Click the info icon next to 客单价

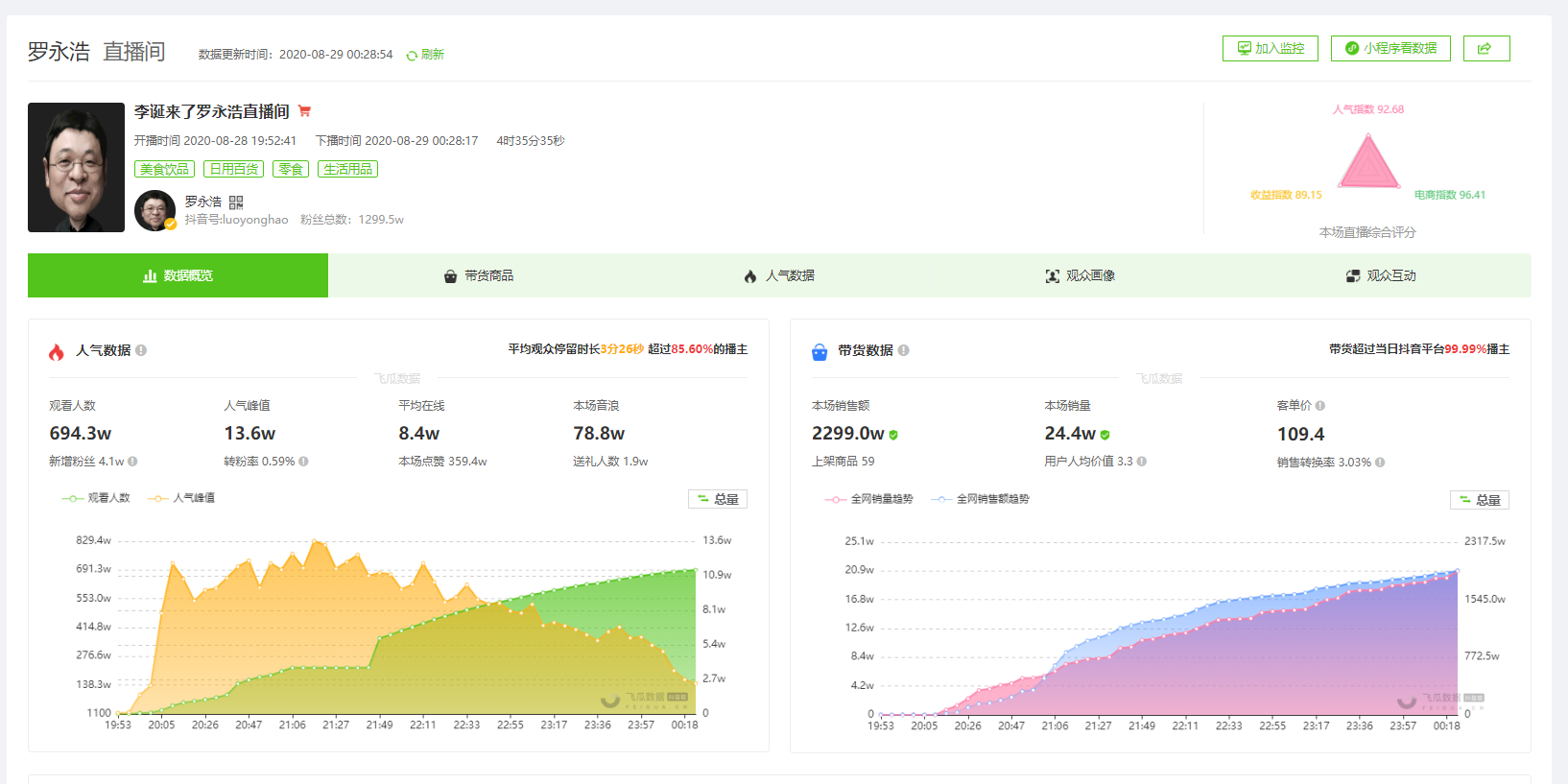tap(1320, 406)
